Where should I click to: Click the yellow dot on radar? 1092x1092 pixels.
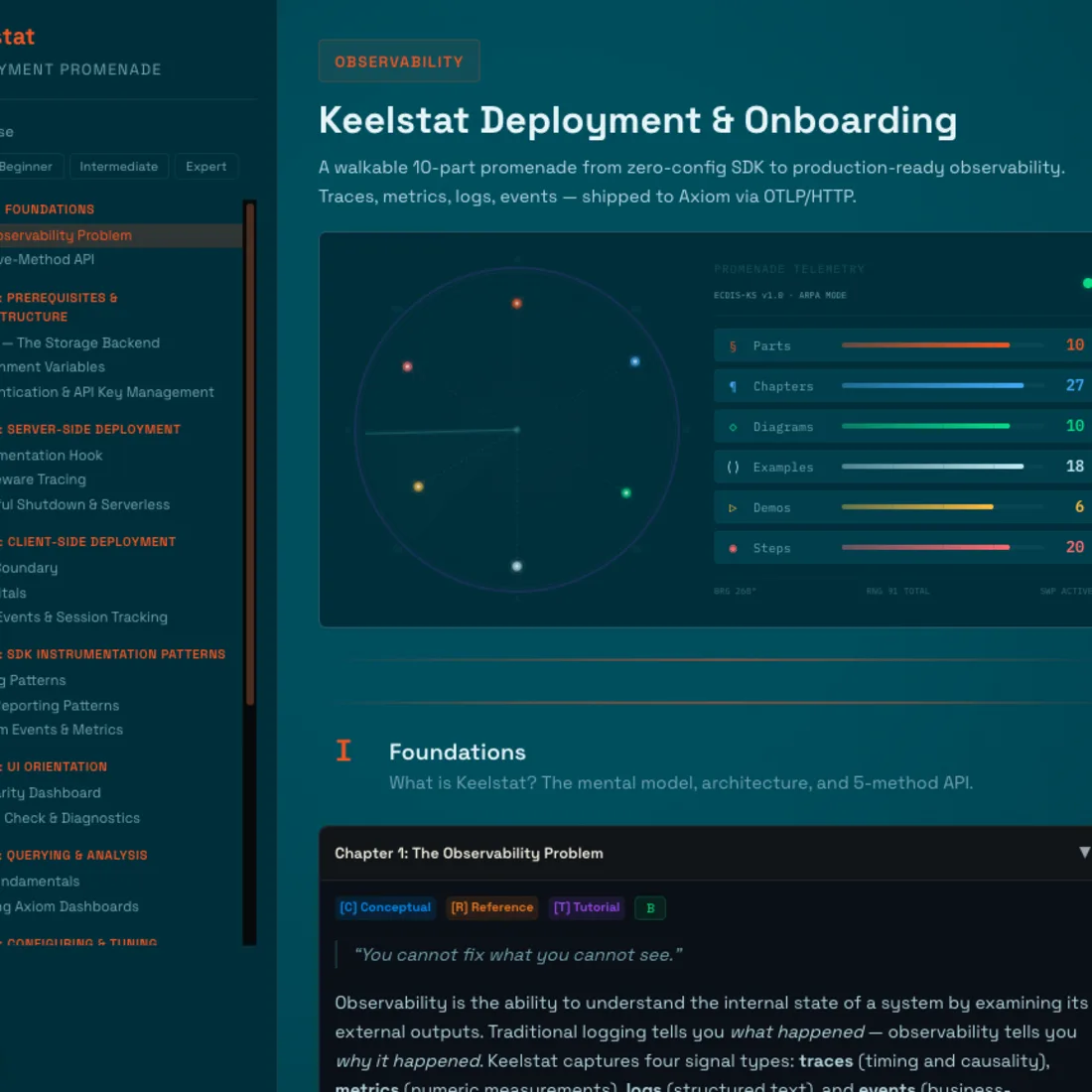(x=418, y=486)
